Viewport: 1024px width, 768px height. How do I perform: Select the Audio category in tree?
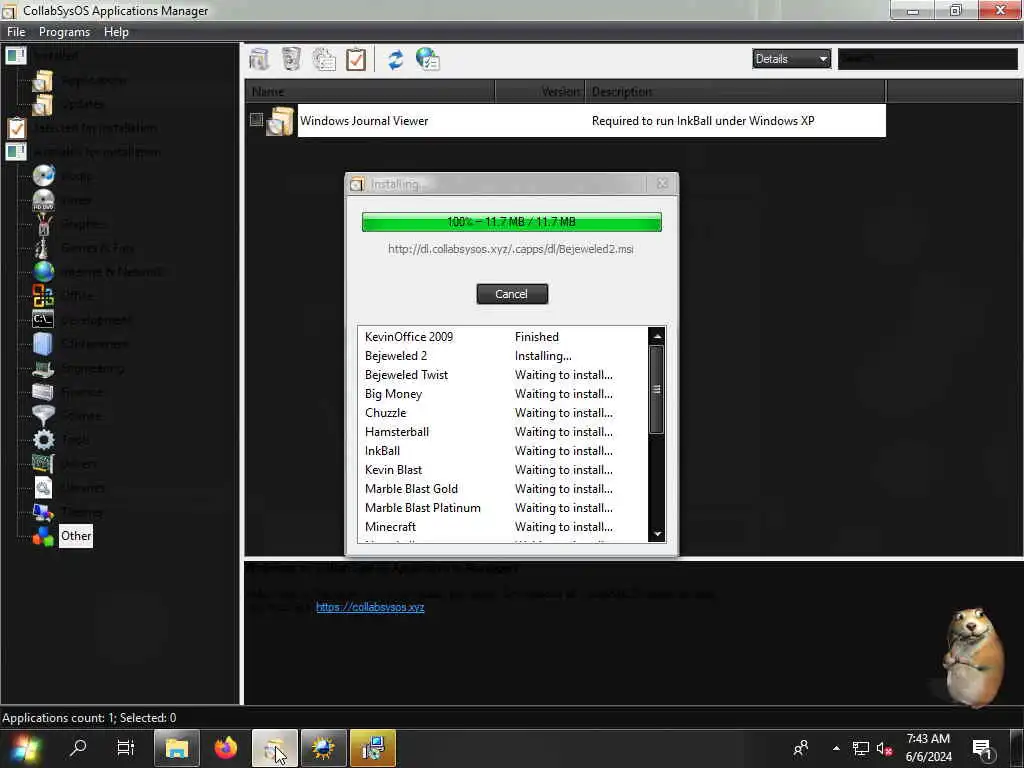pos(63,176)
